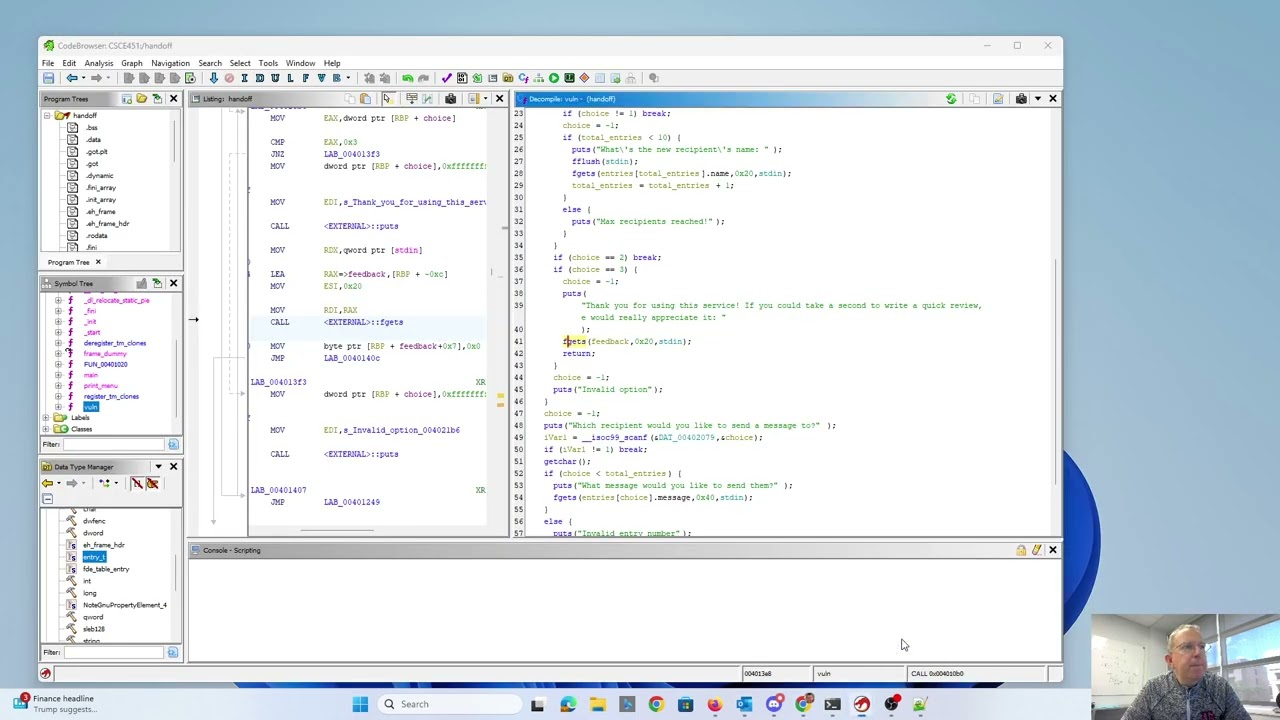
Task: Clear the Console with the broom icon
Action: point(1037,550)
